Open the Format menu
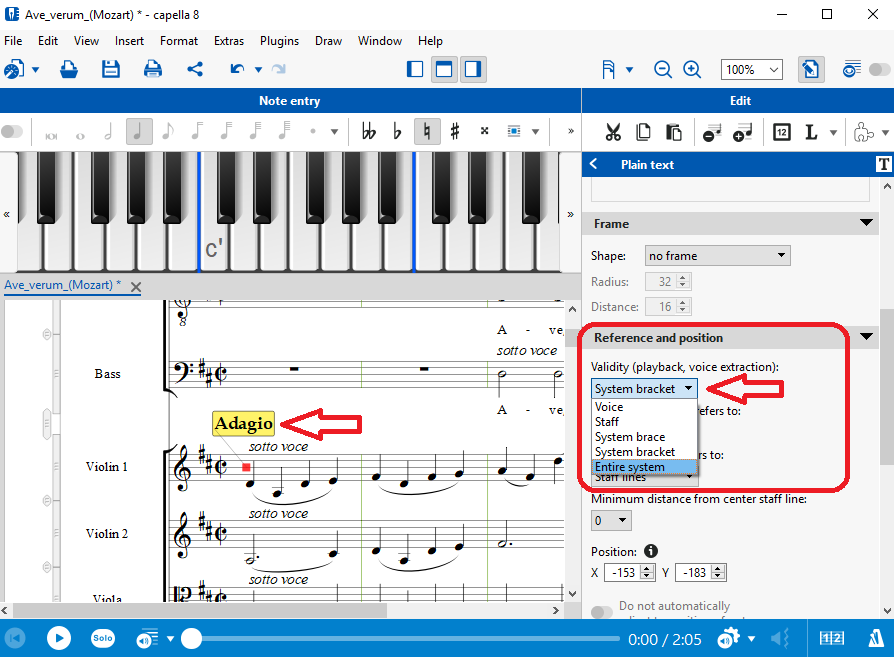This screenshot has height=657, width=894. pos(179,41)
